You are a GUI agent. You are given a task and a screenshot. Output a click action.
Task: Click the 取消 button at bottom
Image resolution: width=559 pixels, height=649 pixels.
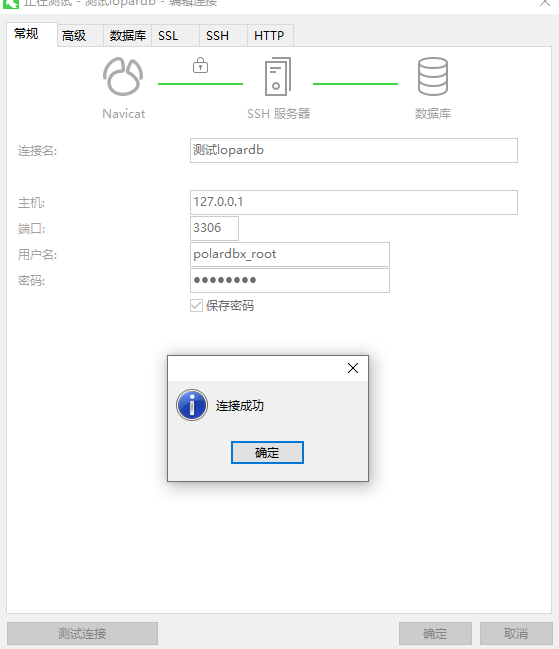coord(516,633)
